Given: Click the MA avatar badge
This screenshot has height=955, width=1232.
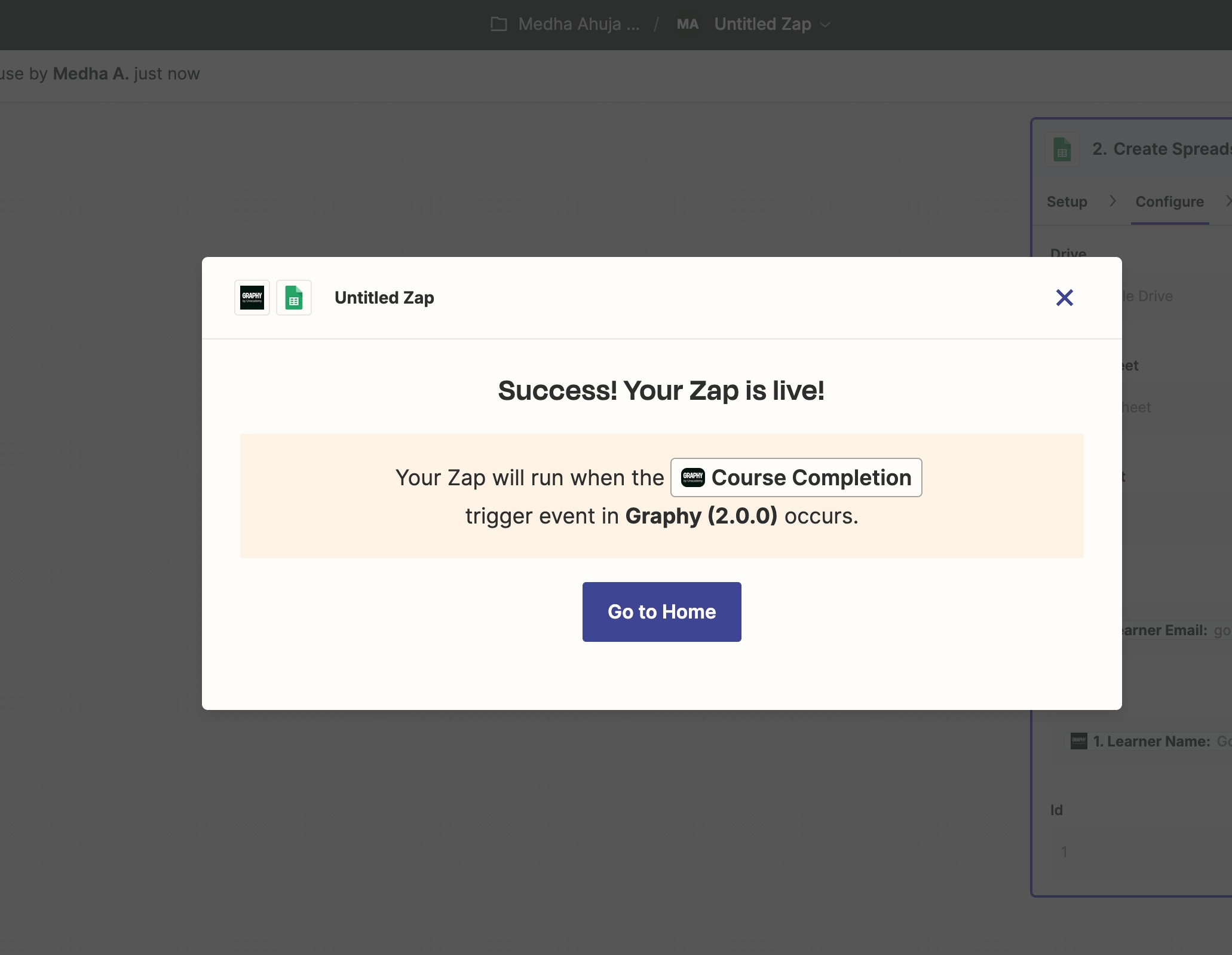Looking at the screenshot, I should point(687,25).
